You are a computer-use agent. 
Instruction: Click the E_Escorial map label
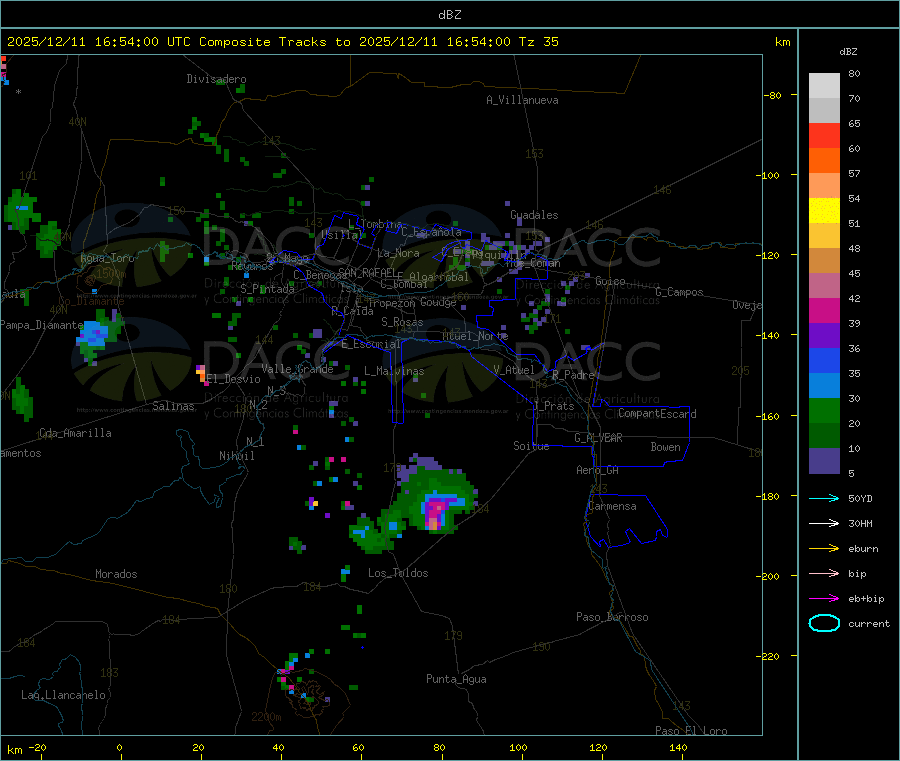pyautogui.click(x=371, y=344)
